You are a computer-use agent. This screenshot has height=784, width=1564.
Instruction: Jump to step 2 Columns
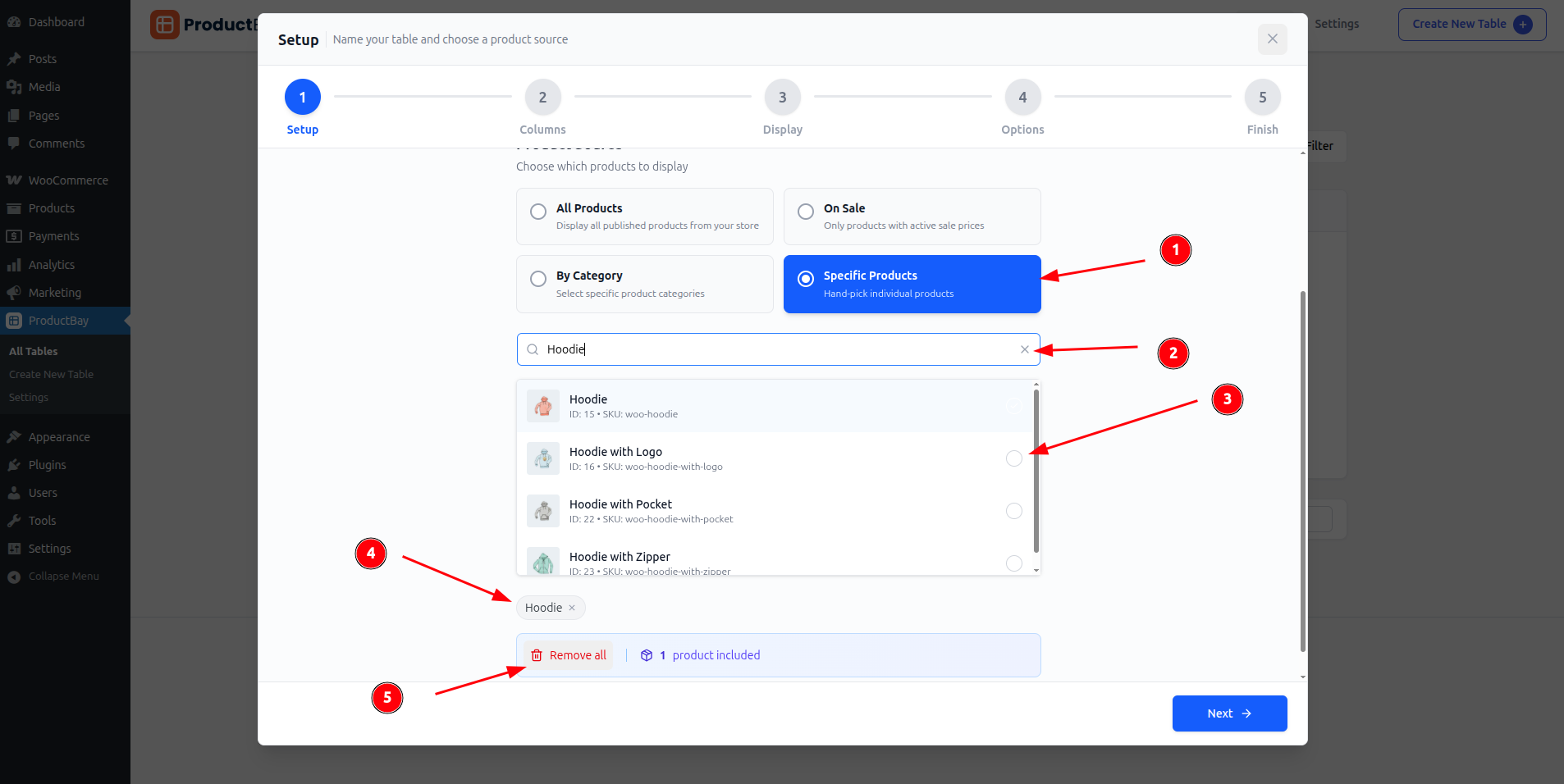[542, 98]
